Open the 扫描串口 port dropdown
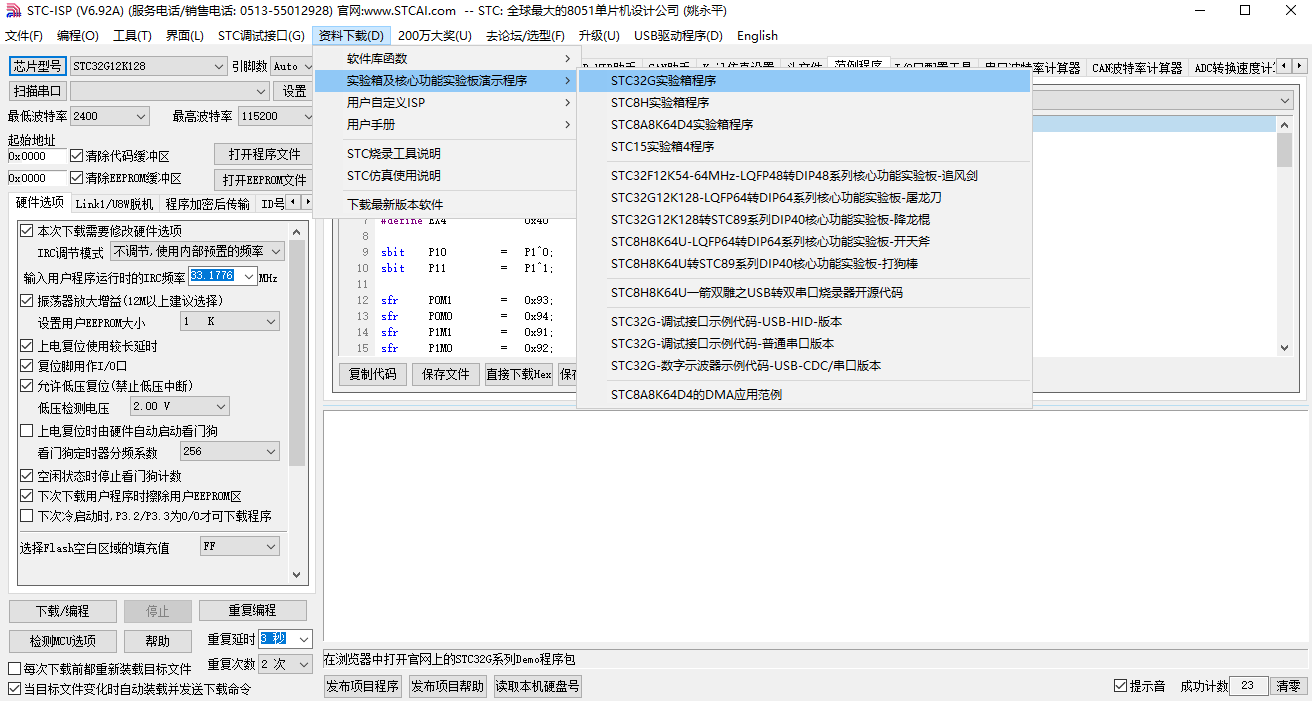Viewport: 1312px width, 701px height. click(168, 91)
